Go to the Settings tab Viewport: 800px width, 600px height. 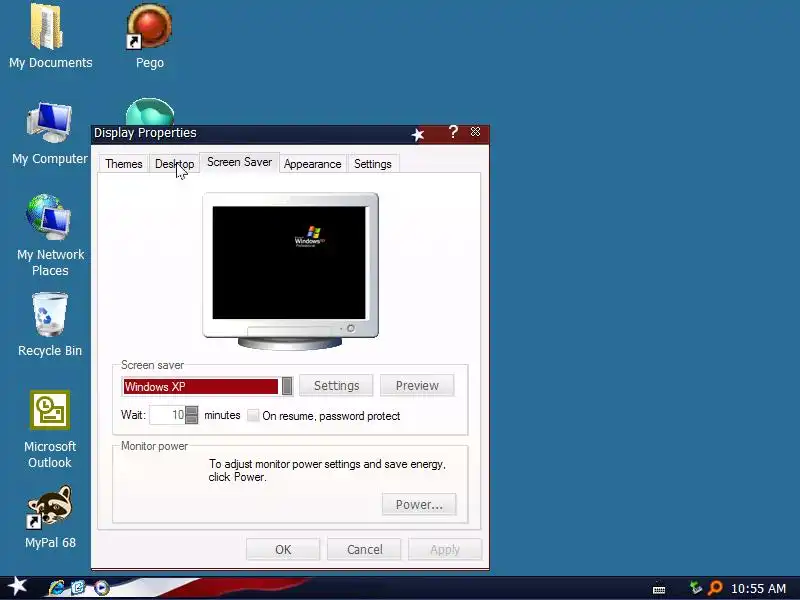coord(372,164)
